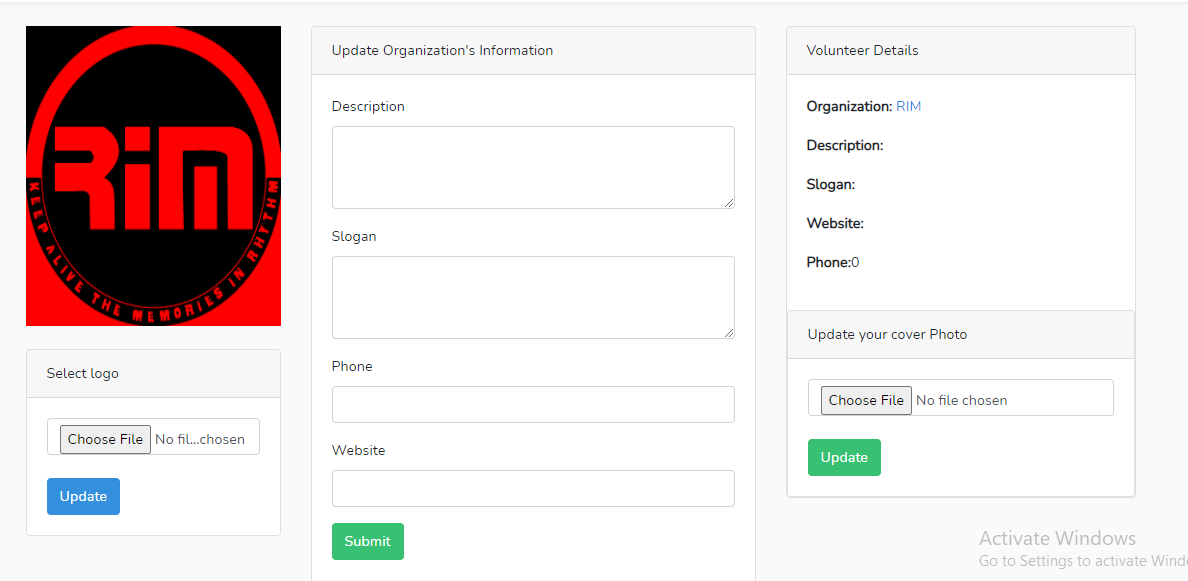Click the Volunteer Details panel header
The width and height of the screenshot is (1188, 581).
click(x=862, y=50)
